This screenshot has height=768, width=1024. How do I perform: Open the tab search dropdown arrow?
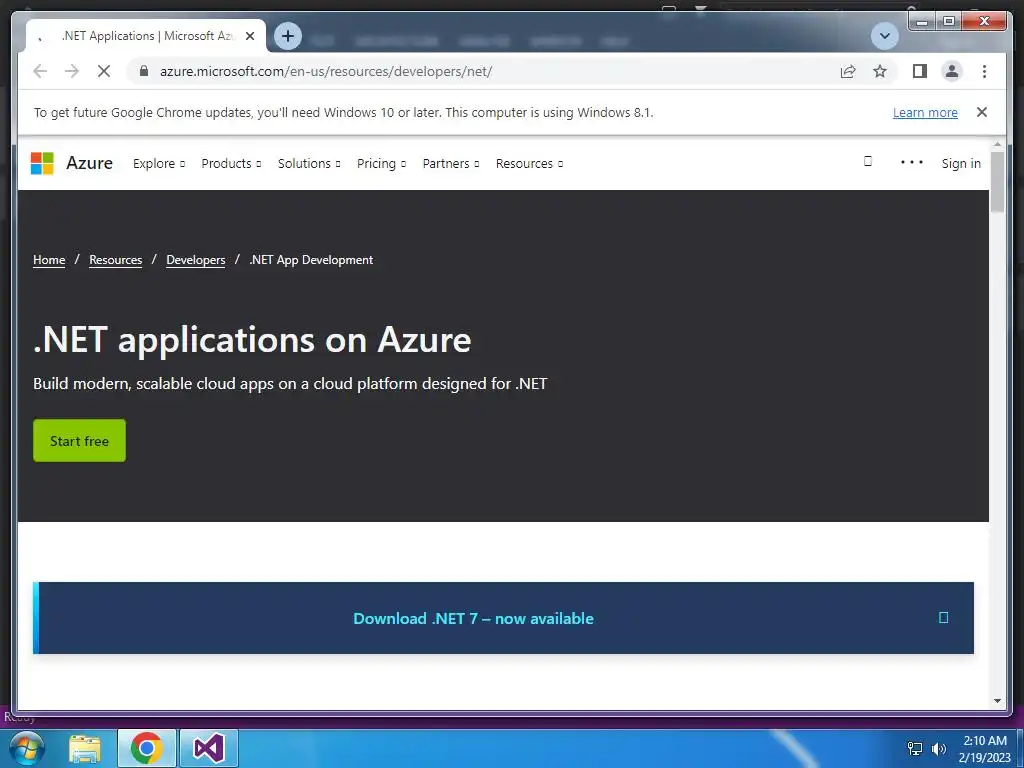tap(885, 36)
